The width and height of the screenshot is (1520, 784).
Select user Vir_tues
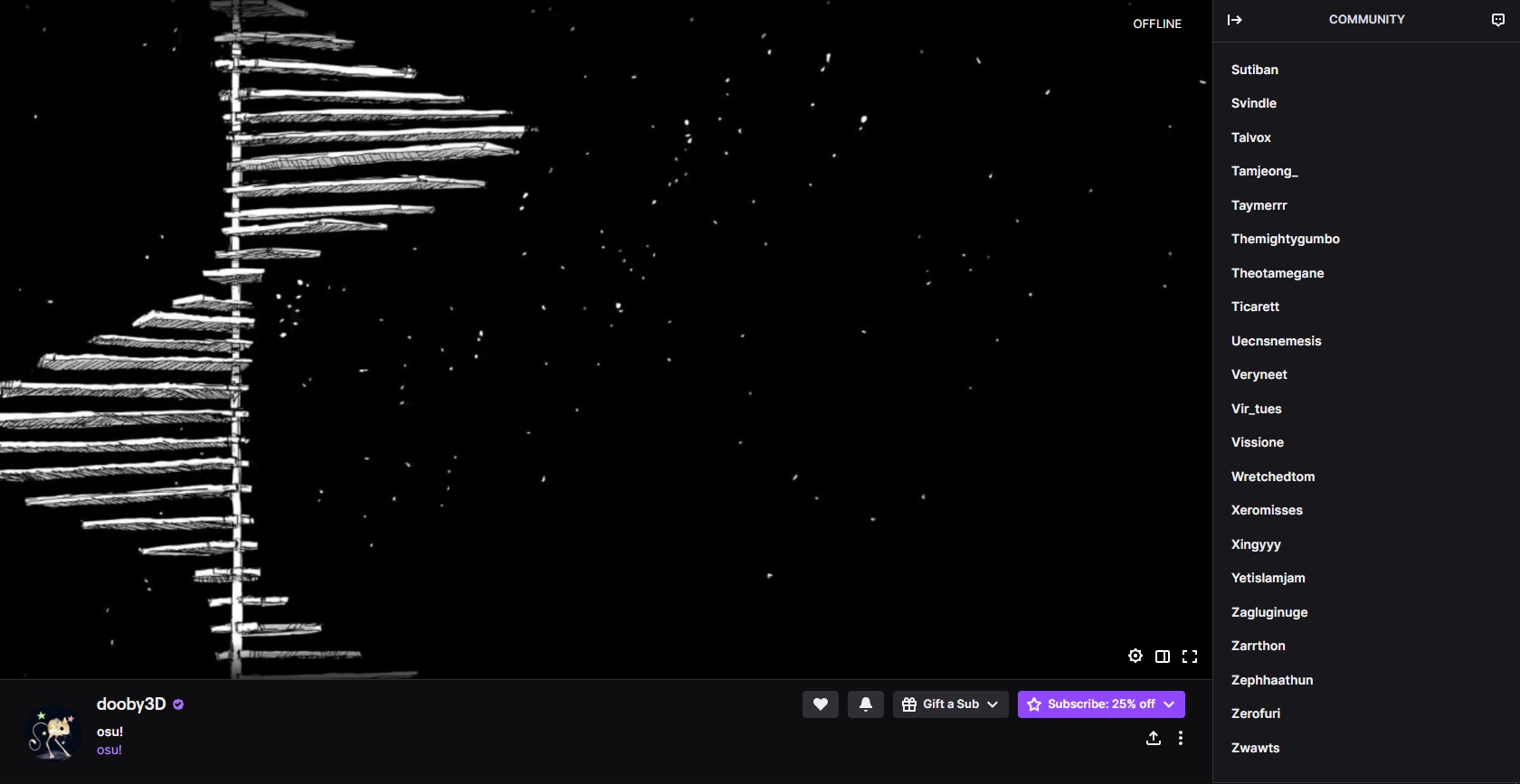[1256, 409]
